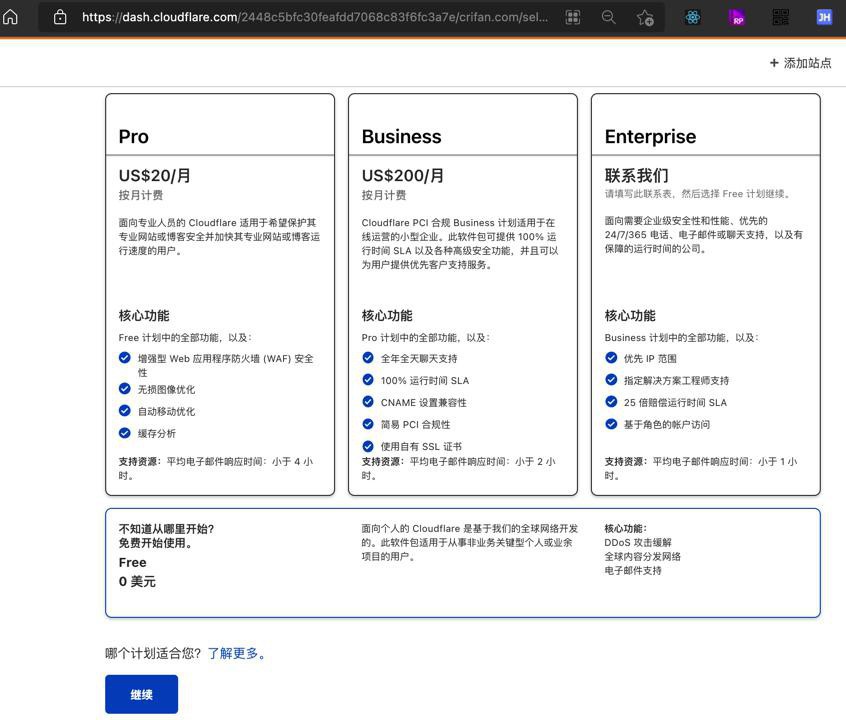Viewport: 846px width, 720px height.
Task: Open the 了解更多 link
Action: click(236, 654)
